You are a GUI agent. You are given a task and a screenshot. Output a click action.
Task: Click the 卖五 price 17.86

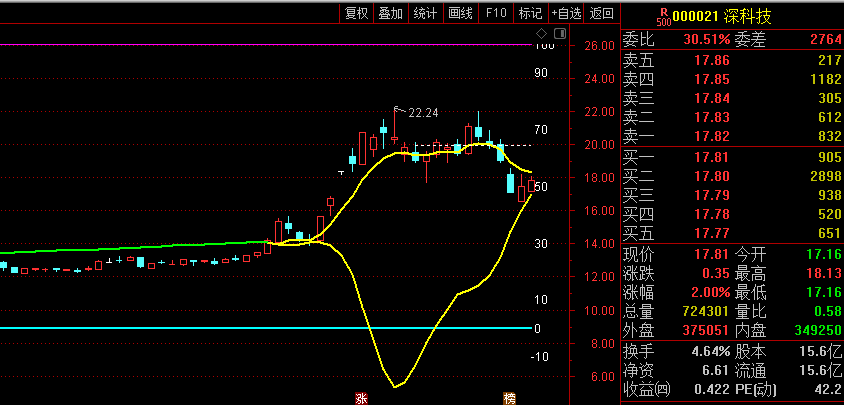[712, 60]
